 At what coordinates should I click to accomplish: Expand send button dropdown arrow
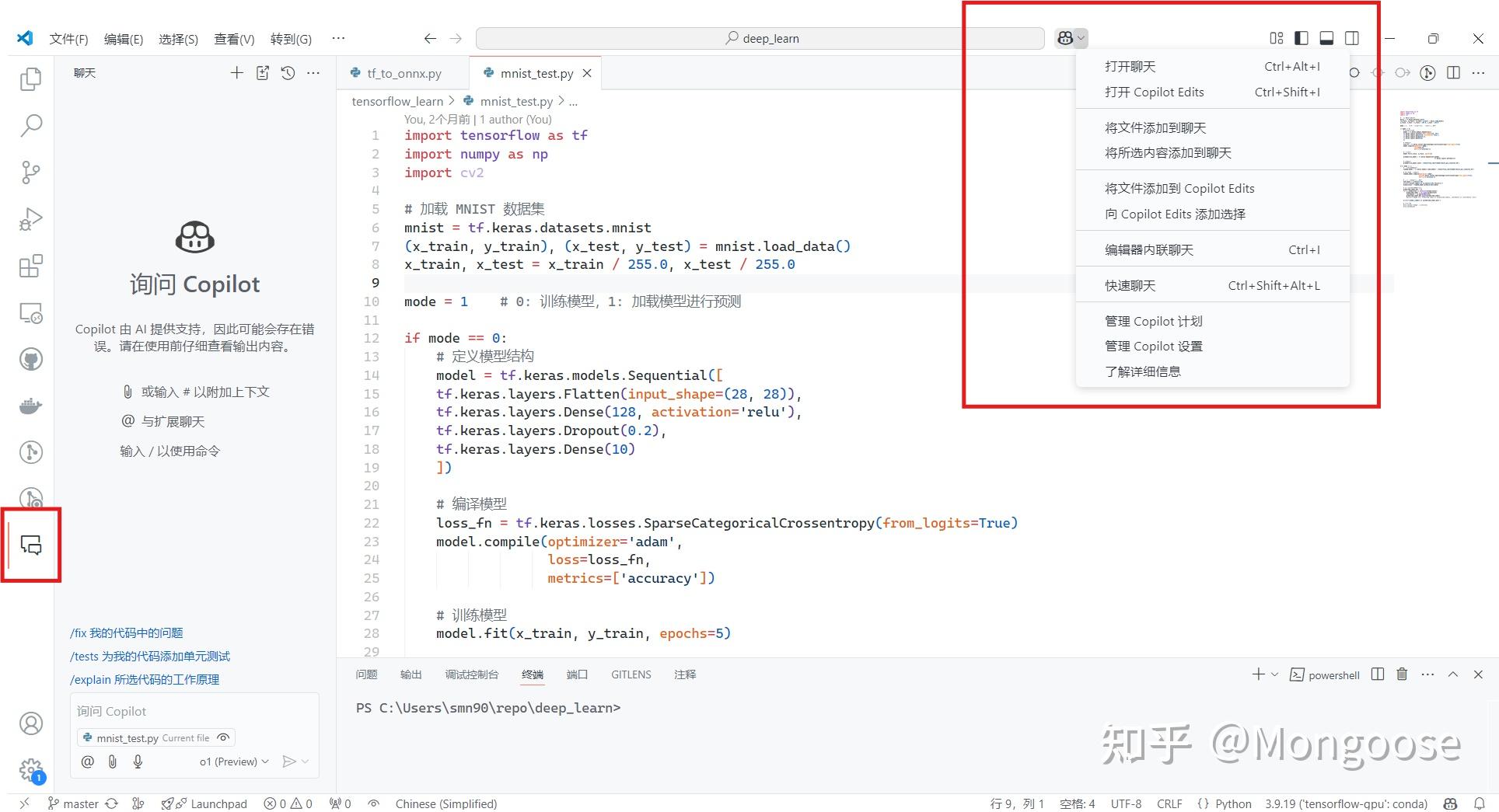306,761
